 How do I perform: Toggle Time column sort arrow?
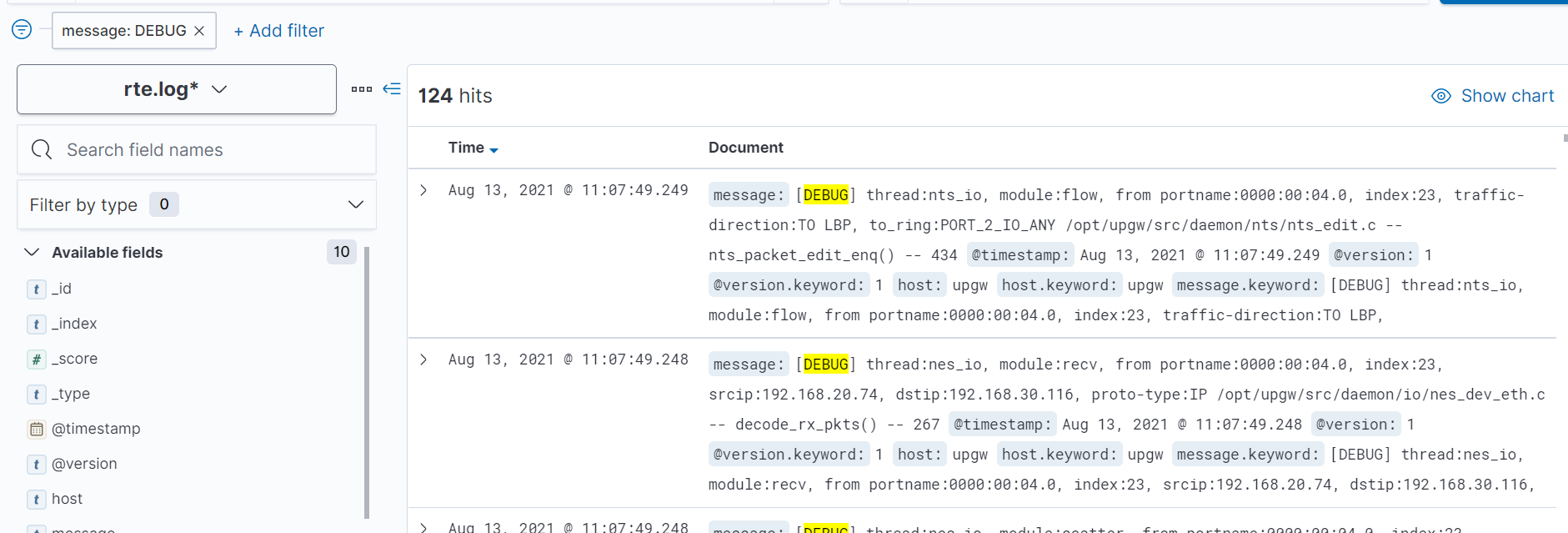click(x=494, y=150)
